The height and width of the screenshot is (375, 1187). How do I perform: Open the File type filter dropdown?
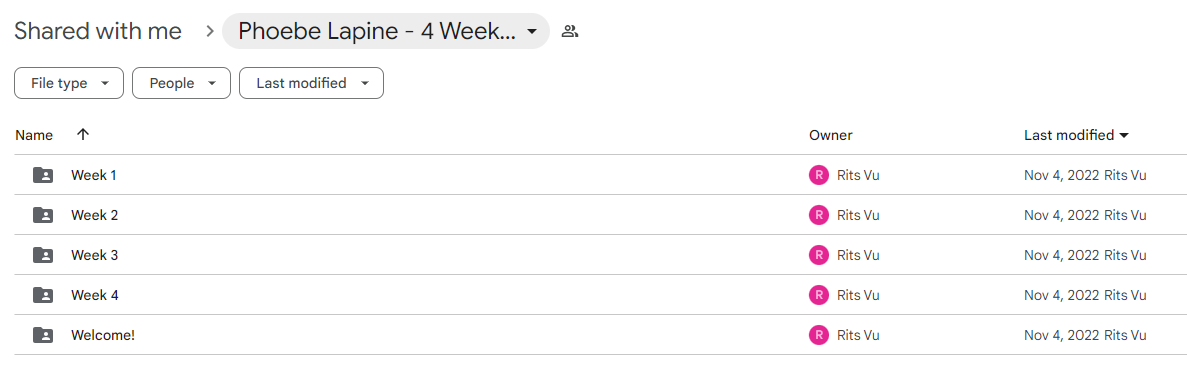(x=69, y=83)
